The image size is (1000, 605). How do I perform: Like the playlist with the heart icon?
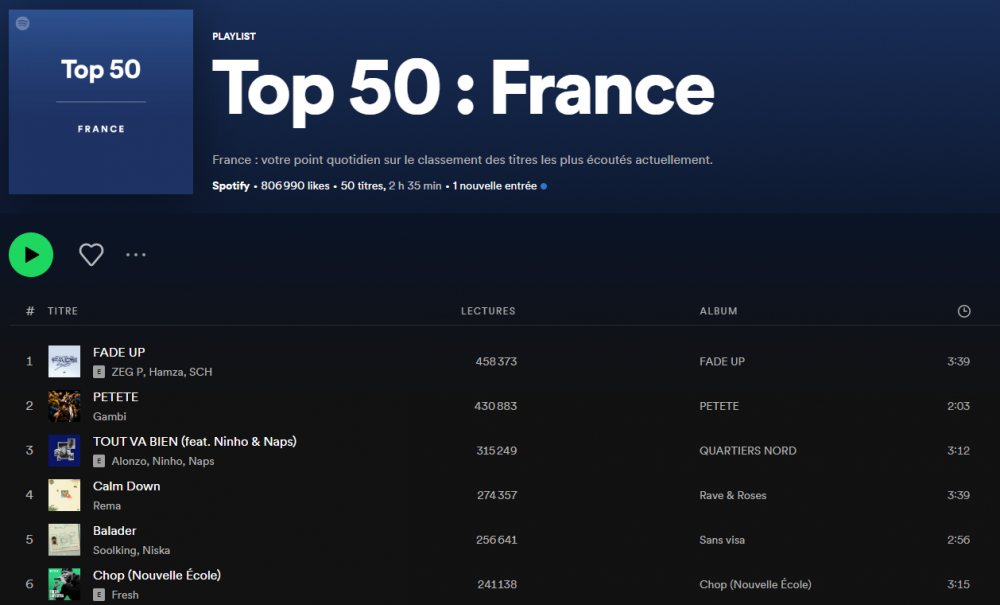[91, 254]
